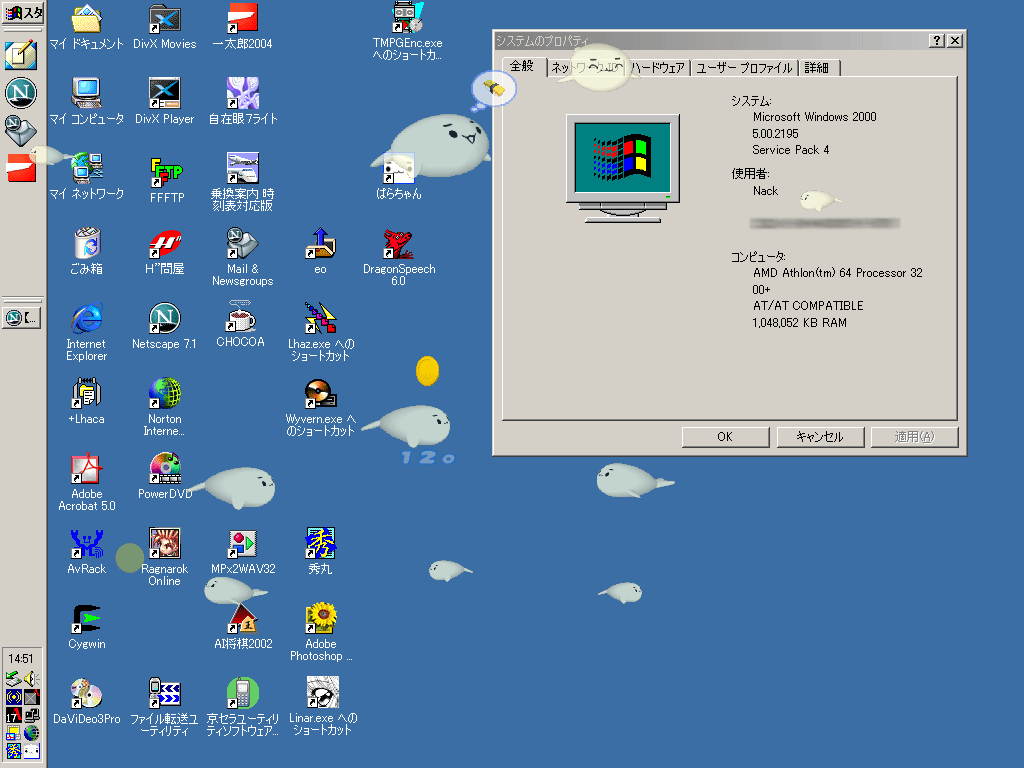Select the AI将棋2002 desktop icon
Screen dimensions: 1024x768
(x=242, y=627)
